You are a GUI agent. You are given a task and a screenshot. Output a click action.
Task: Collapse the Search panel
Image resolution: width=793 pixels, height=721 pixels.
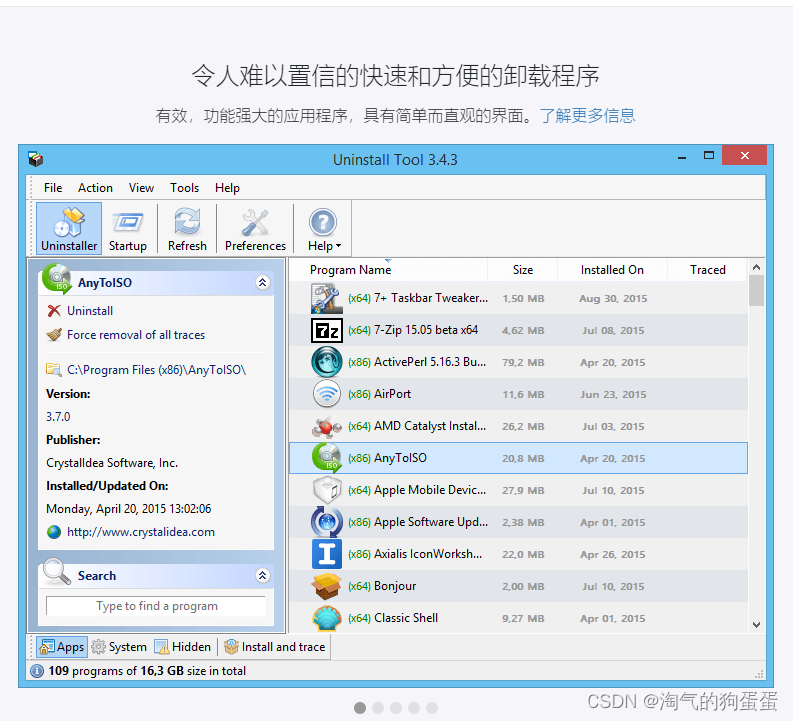tap(262, 575)
